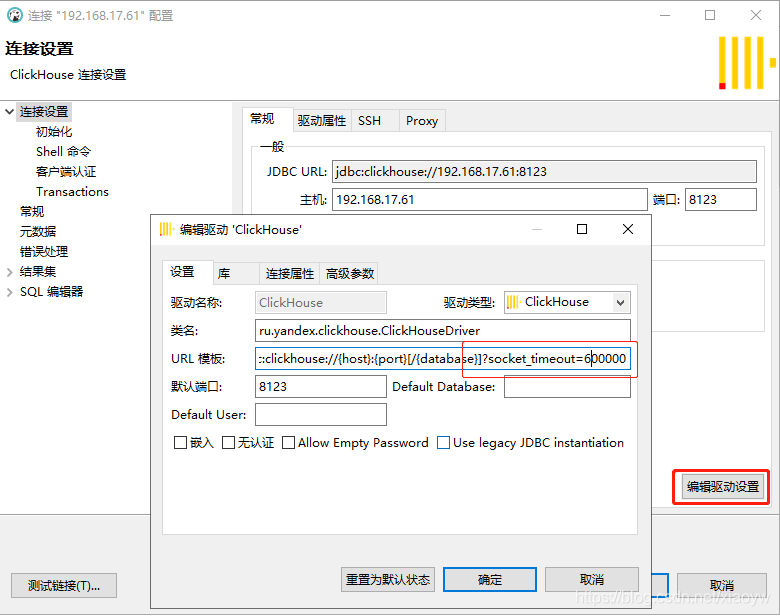Click the ClickHouse logo in the connection settings header

(747, 63)
